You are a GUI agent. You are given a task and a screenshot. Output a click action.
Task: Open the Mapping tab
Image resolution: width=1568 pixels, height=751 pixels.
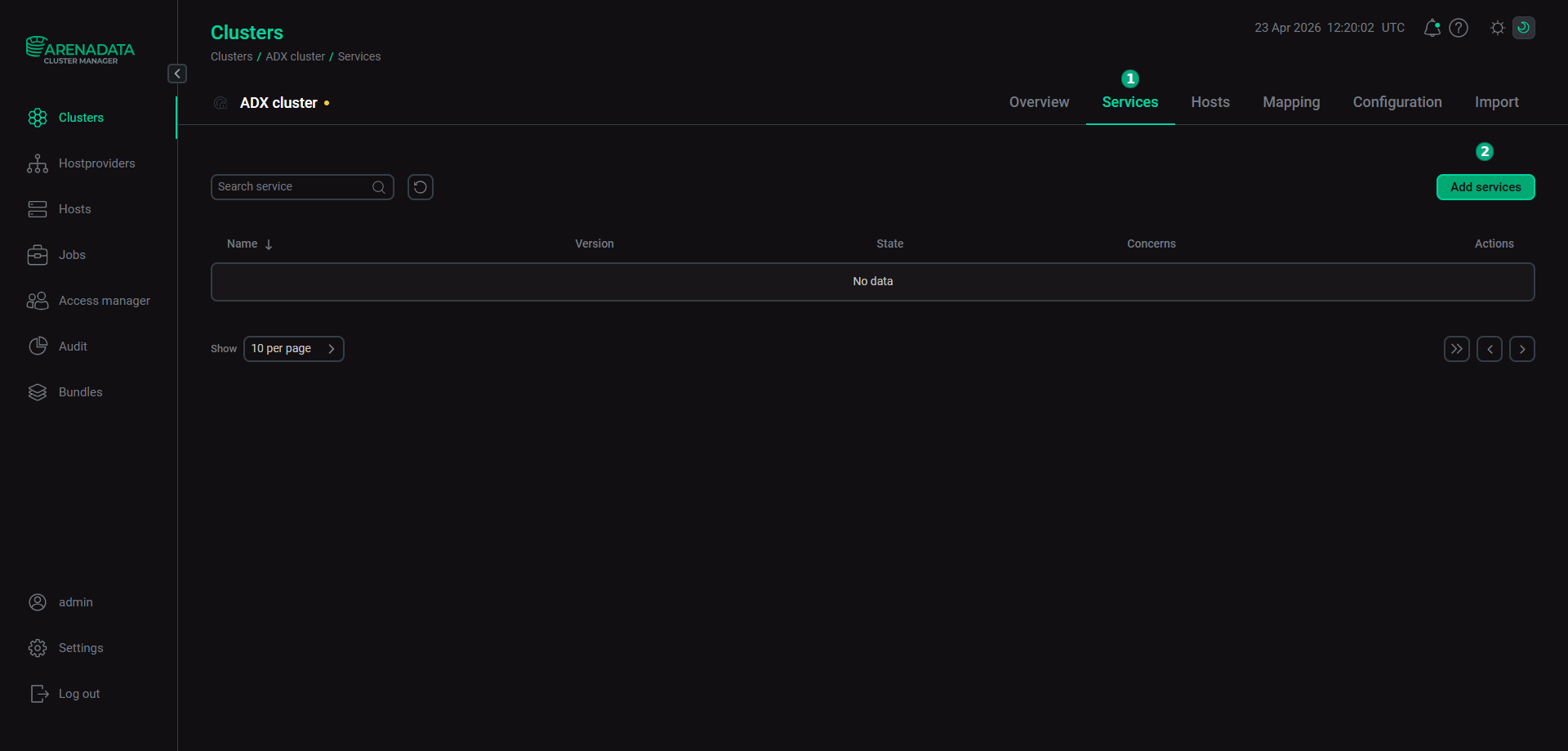[x=1291, y=102]
